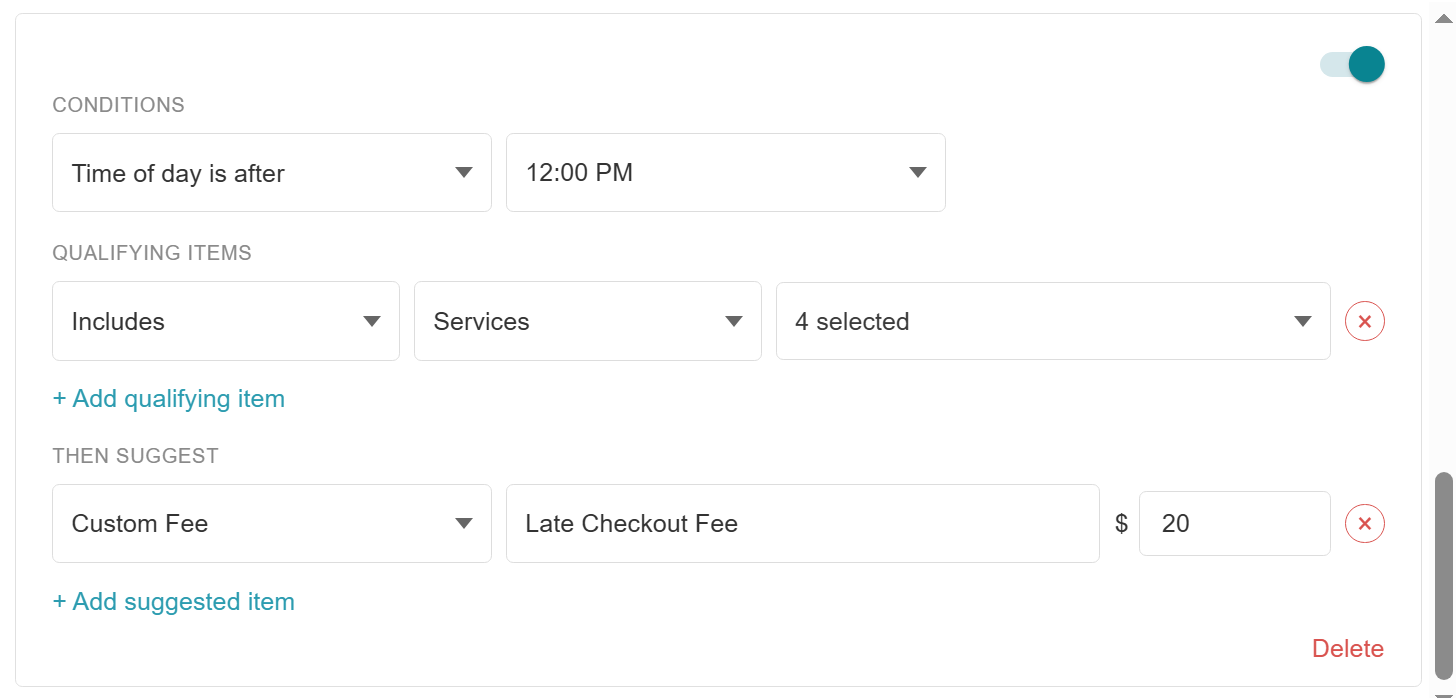Screen dimensions: 1456x698
Task: Click the vertical scrollbar thumb
Action: [1444, 576]
